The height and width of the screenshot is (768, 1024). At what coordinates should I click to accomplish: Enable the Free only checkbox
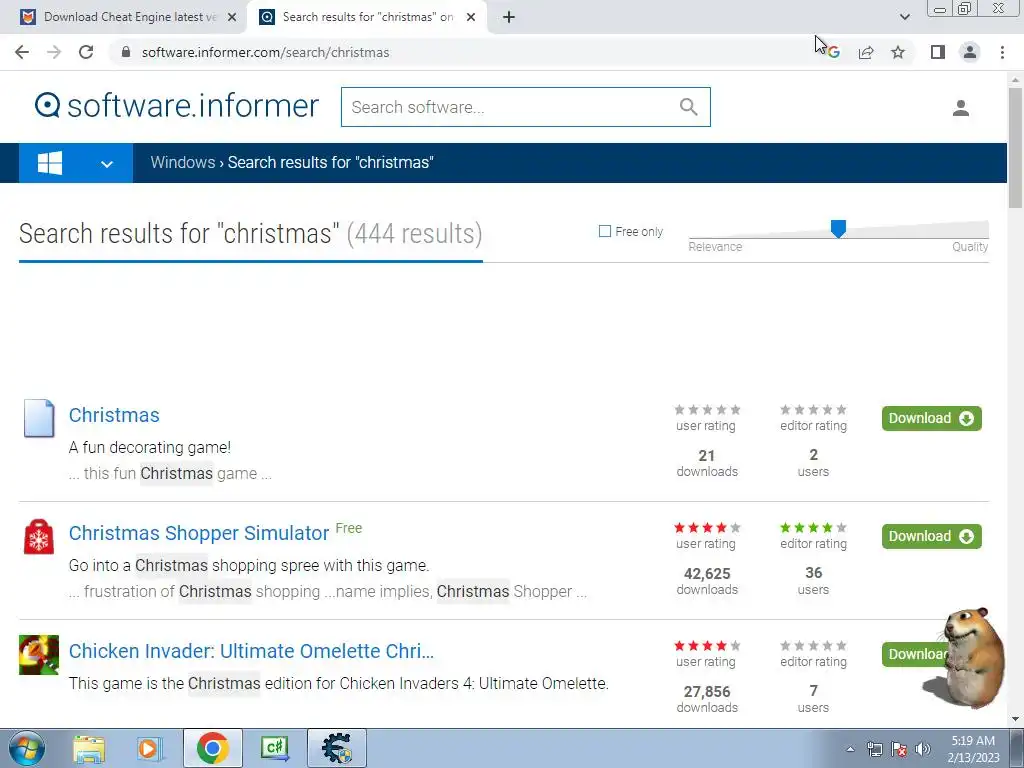(x=605, y=231)
